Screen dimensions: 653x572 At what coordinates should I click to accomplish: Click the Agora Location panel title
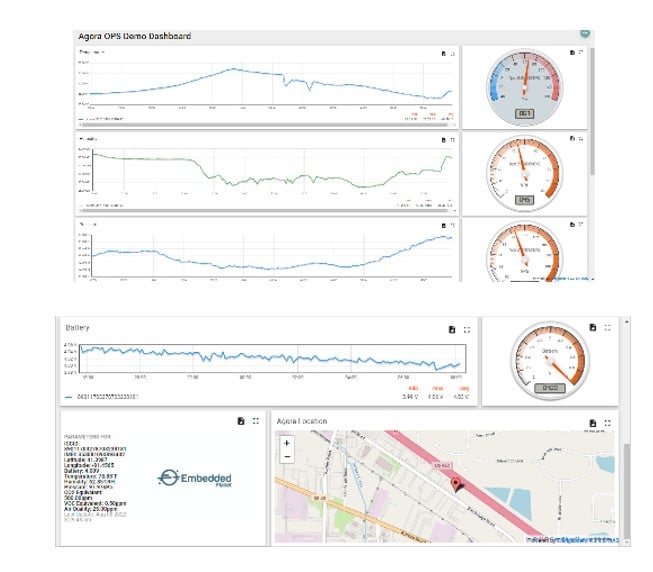click(302, 421)
